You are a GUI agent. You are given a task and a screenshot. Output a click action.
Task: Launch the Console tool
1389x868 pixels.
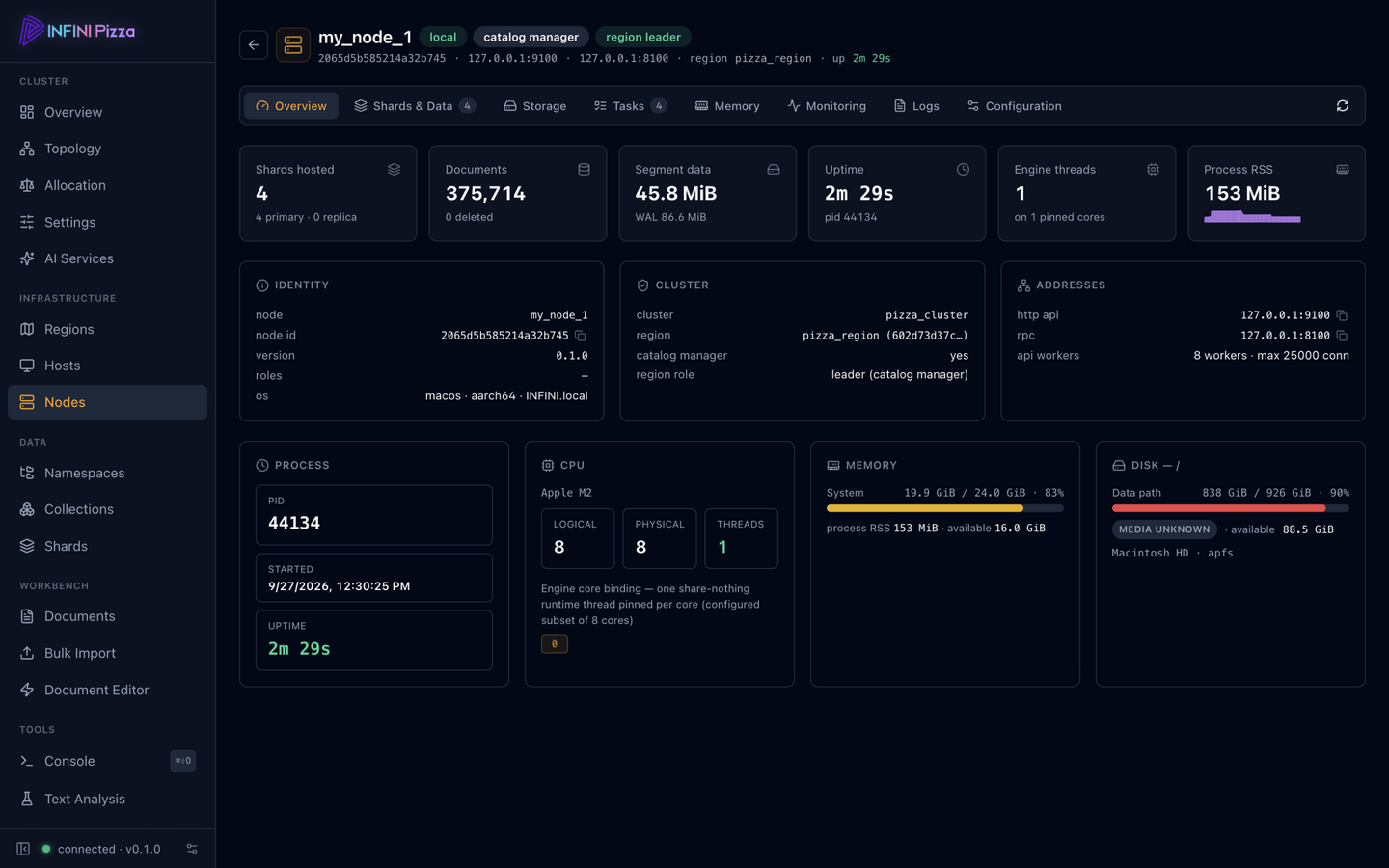(107, 761)
